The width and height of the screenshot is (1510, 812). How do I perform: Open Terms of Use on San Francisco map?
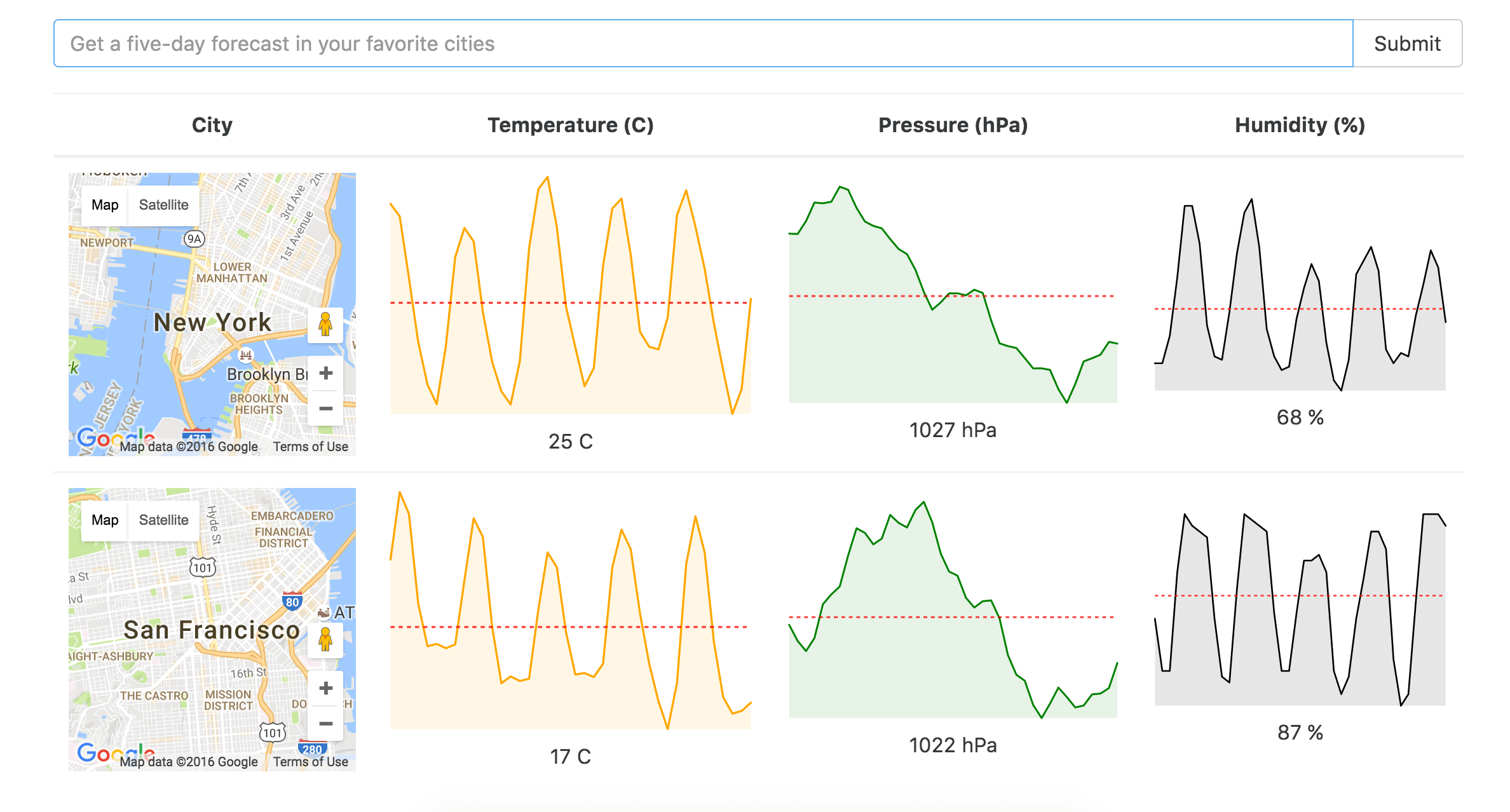(x=310, y=762)
